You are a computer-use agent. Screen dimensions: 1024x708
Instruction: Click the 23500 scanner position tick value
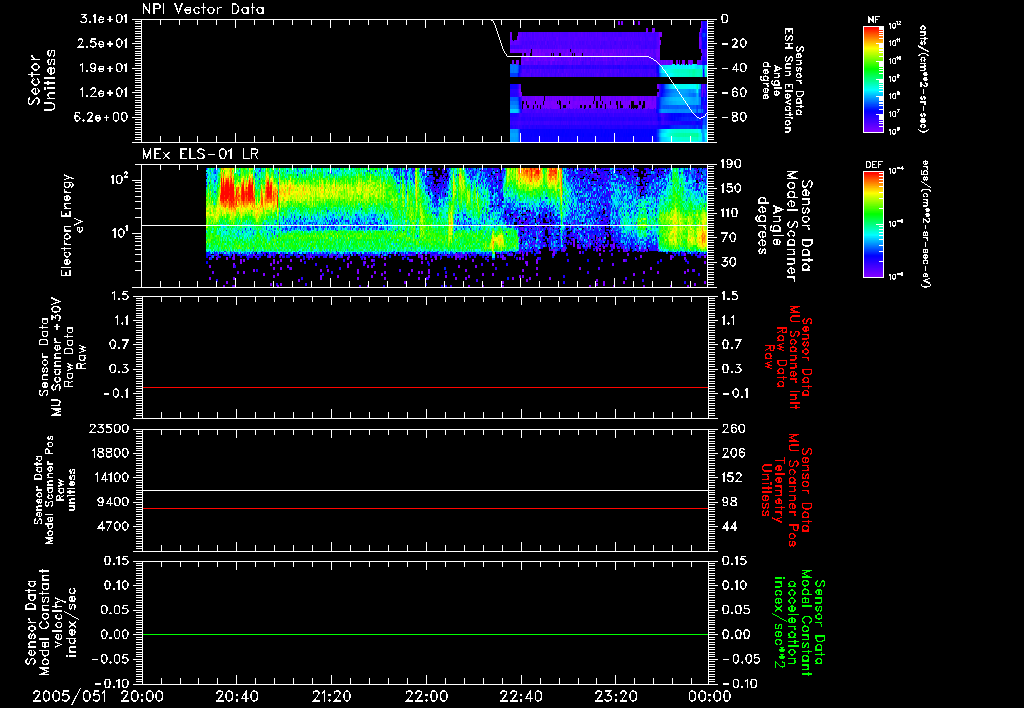[x=110, y=429]
